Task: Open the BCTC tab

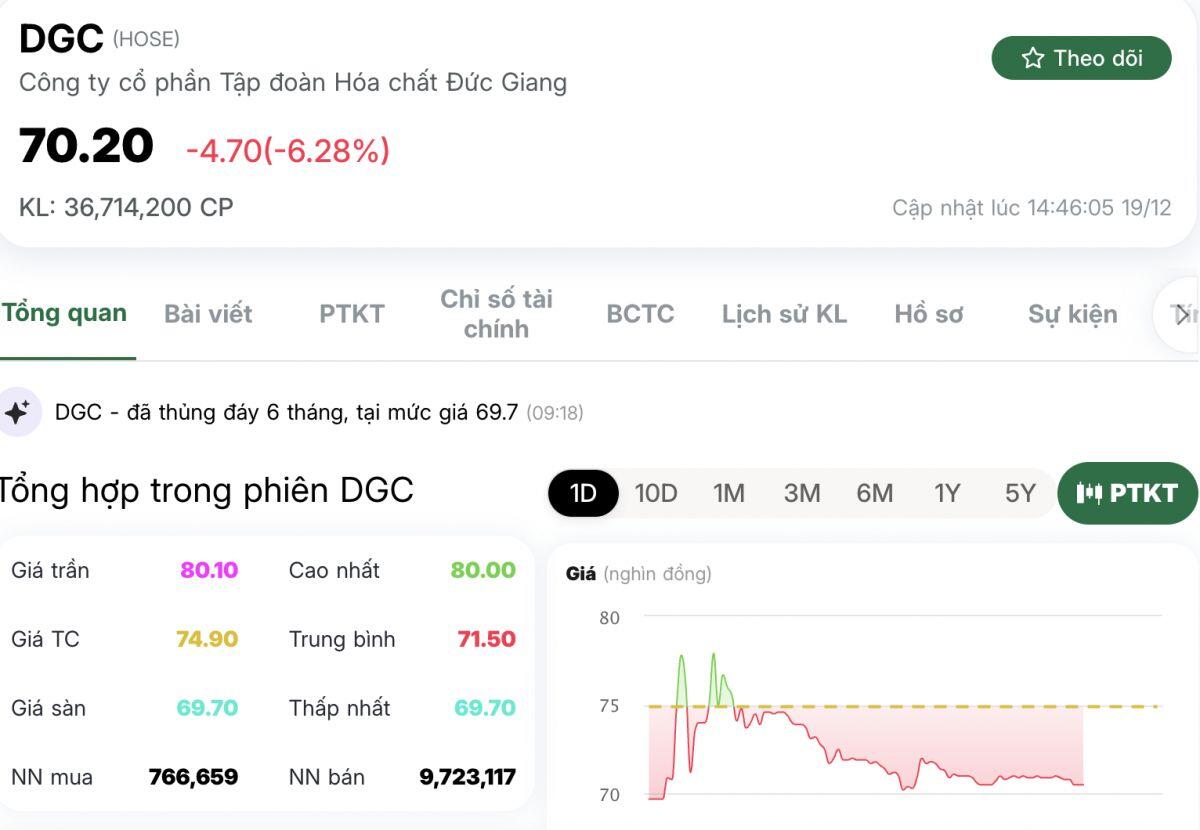Action: [639, 314]
